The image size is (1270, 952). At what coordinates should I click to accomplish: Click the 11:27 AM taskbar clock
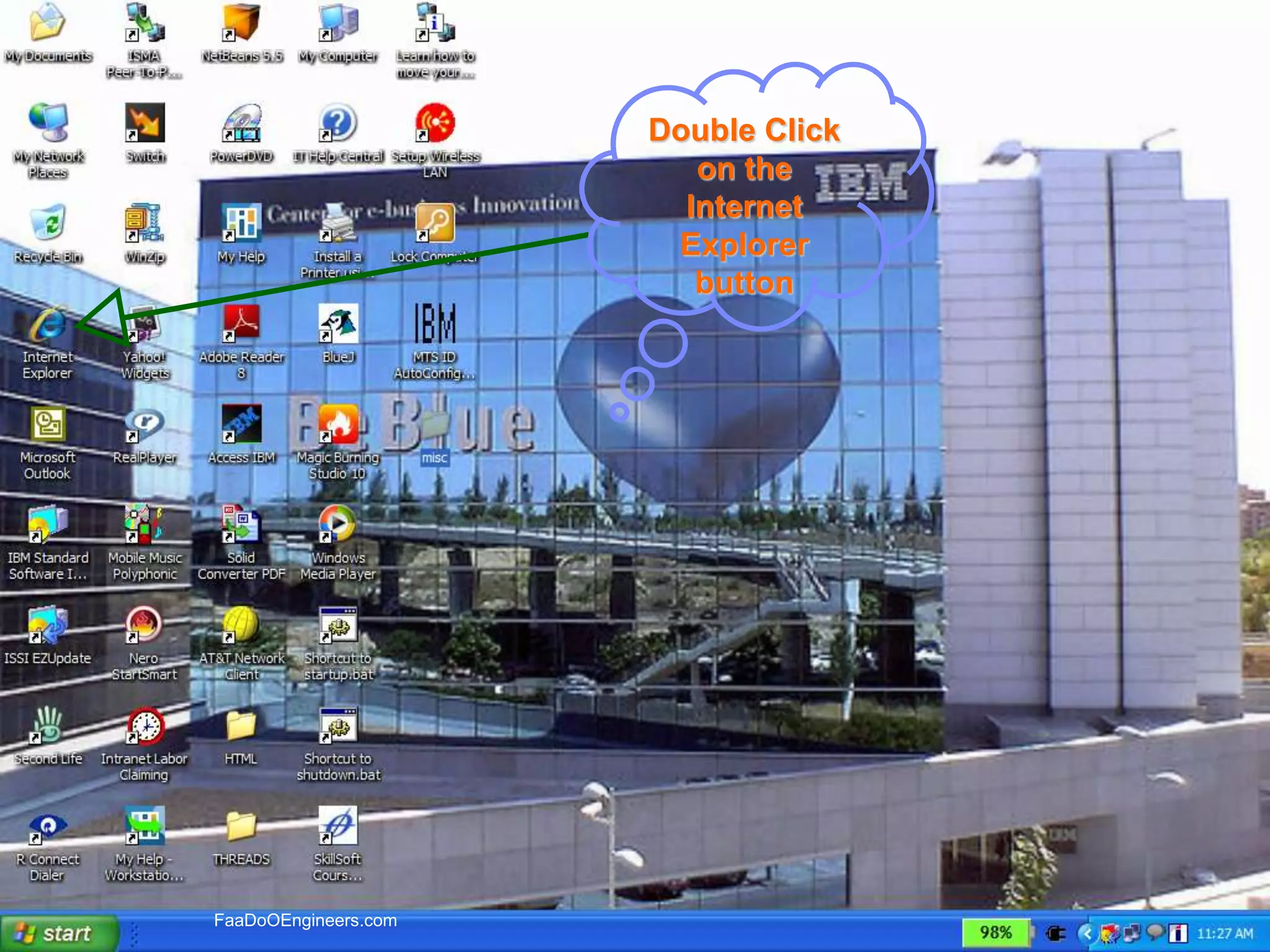point(1225,933)
